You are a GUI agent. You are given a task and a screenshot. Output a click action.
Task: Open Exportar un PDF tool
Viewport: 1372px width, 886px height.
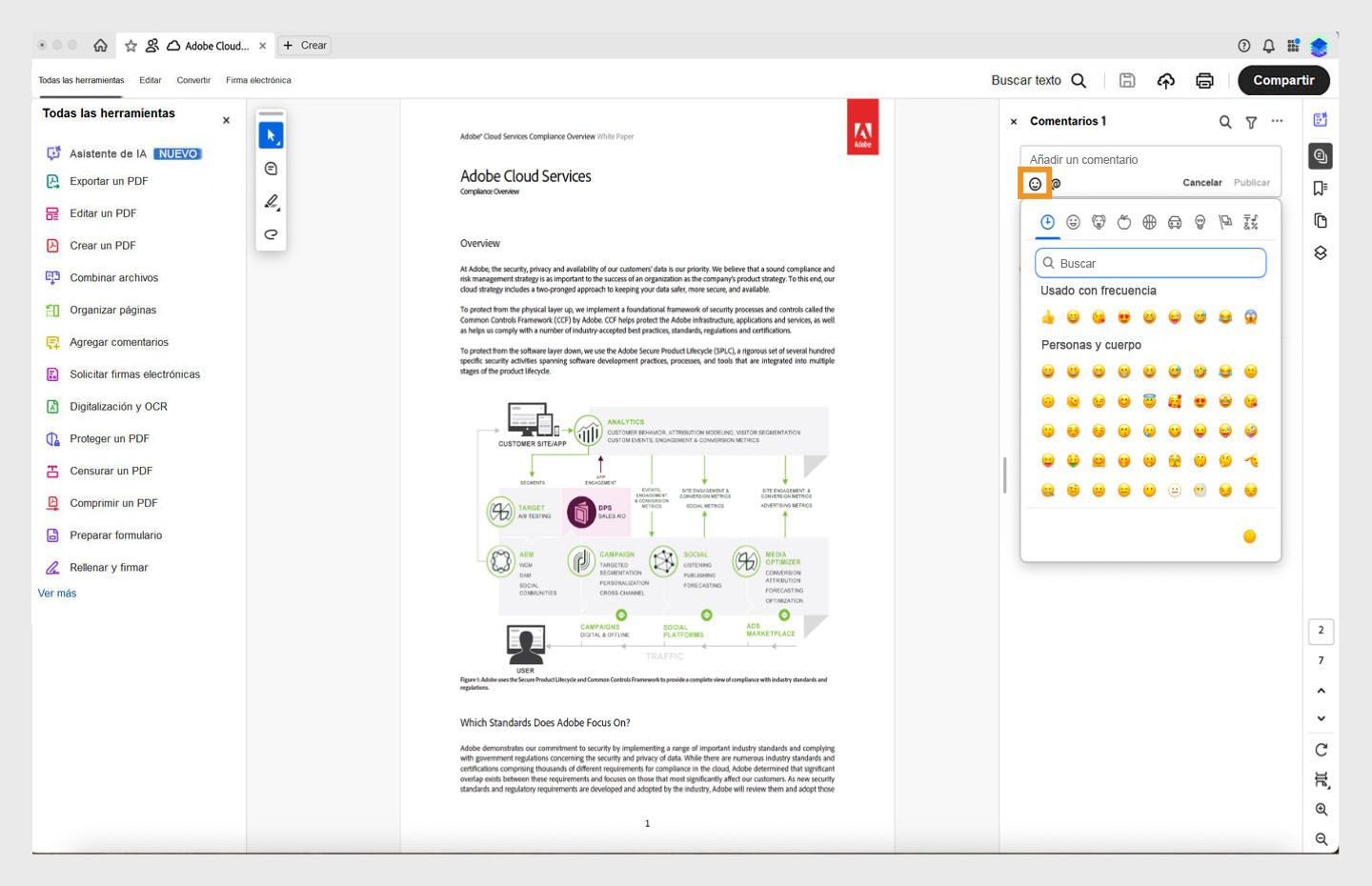click(97, 181)
